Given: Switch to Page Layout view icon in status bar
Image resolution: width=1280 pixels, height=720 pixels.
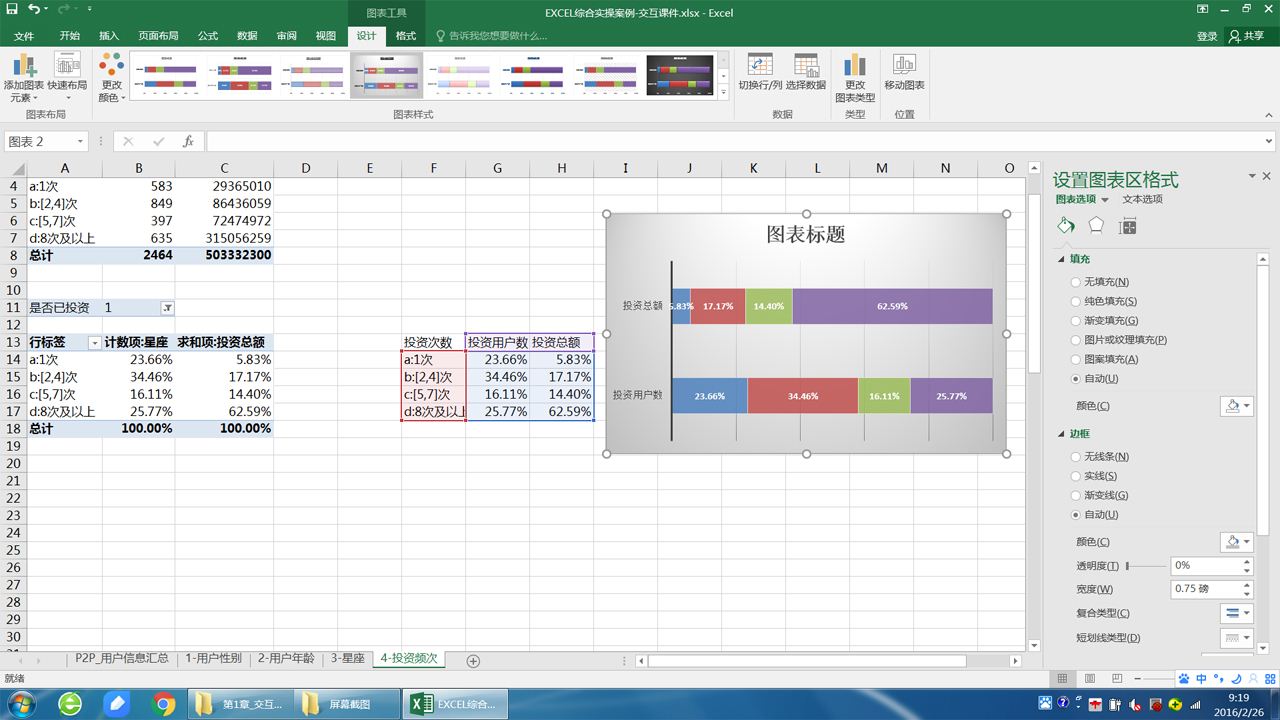Looking at the screenshot, I should tap(1089, 678).
